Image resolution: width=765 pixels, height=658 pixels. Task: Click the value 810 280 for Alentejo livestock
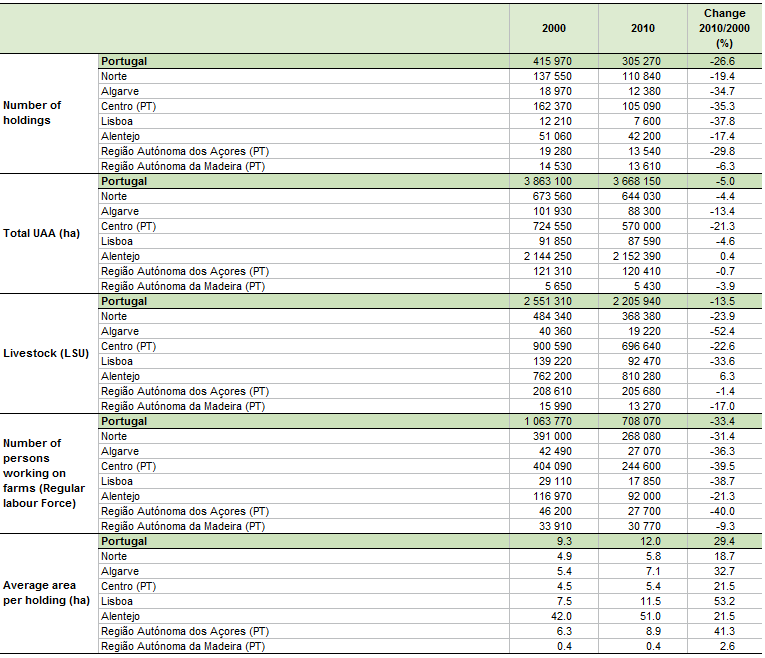coord(641,377)
